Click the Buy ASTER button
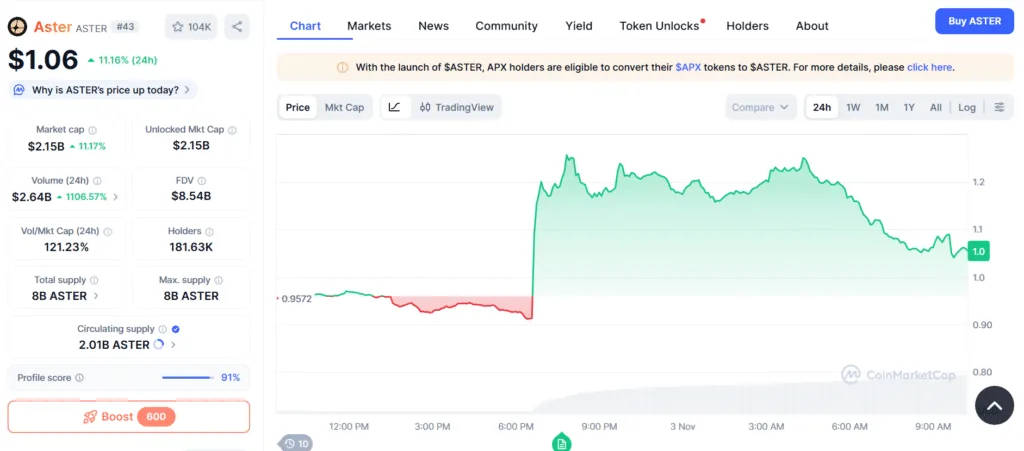This screenshot has height=451, width=1024. (974, 21)
